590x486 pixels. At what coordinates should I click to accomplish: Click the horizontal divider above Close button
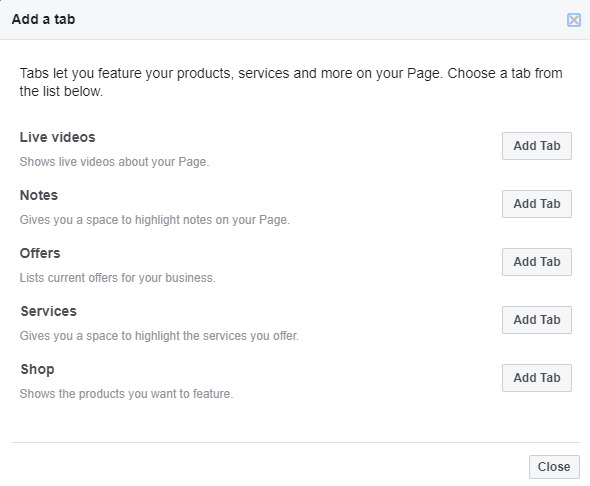(x=296, y=442)
